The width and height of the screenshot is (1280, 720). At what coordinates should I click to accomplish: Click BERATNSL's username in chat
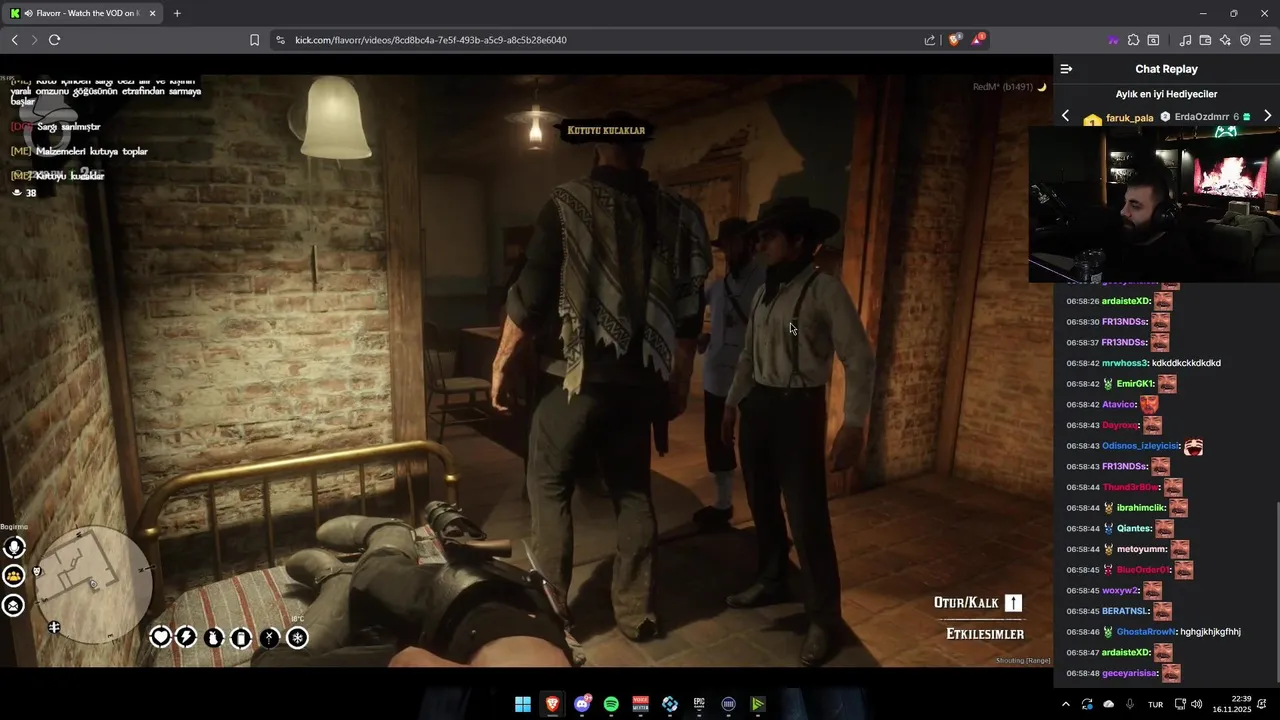1125,611
